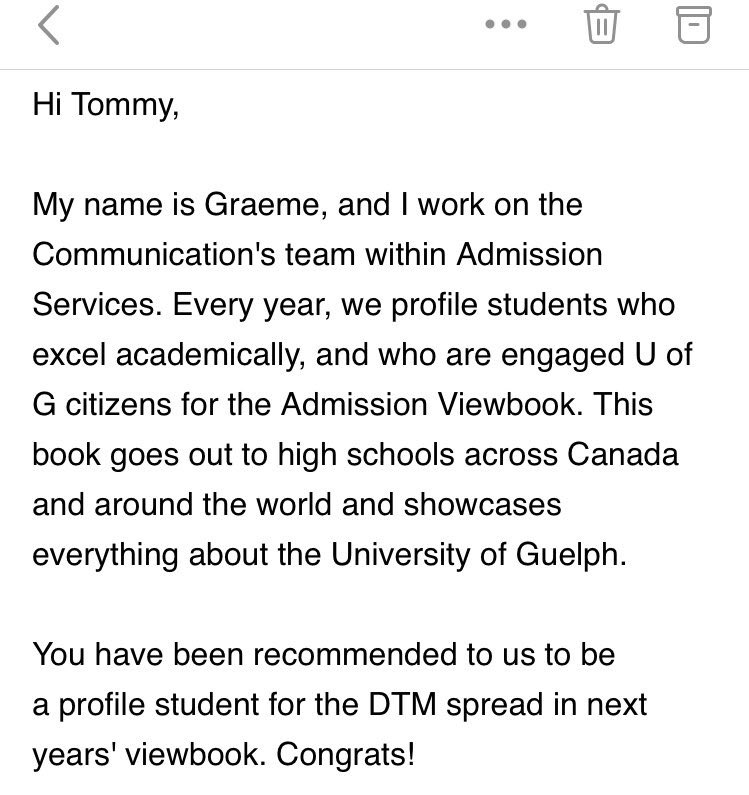
Task: Open the three-dot more options menu
Action: pos(506,24)
